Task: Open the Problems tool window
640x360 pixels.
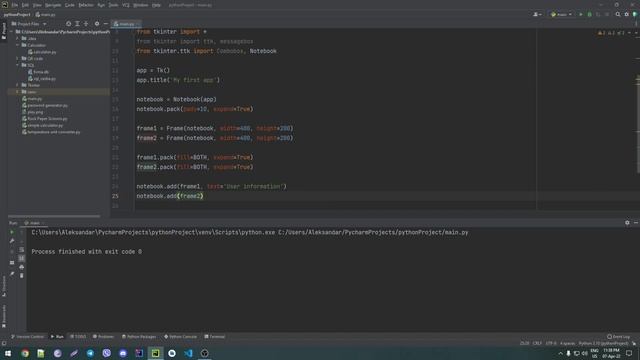Action: tap(103, 336)
